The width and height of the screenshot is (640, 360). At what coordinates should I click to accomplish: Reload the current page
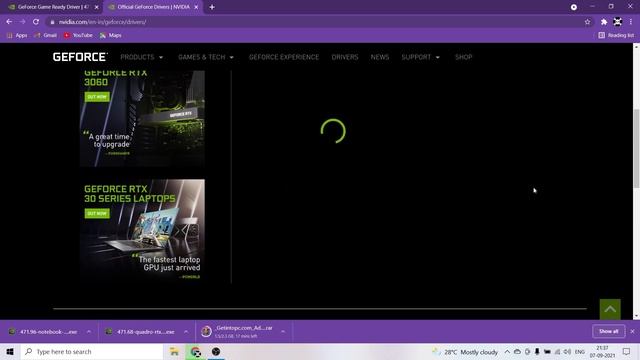36,22
